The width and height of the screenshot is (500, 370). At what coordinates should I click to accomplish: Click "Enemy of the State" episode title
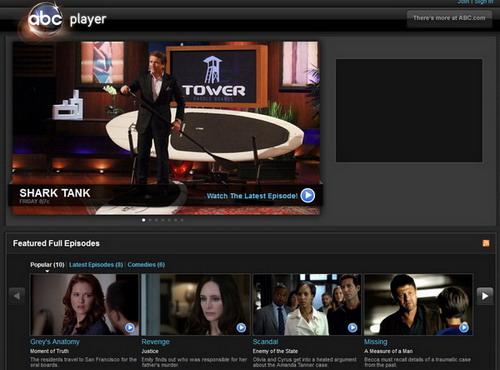tap(275, 351)
